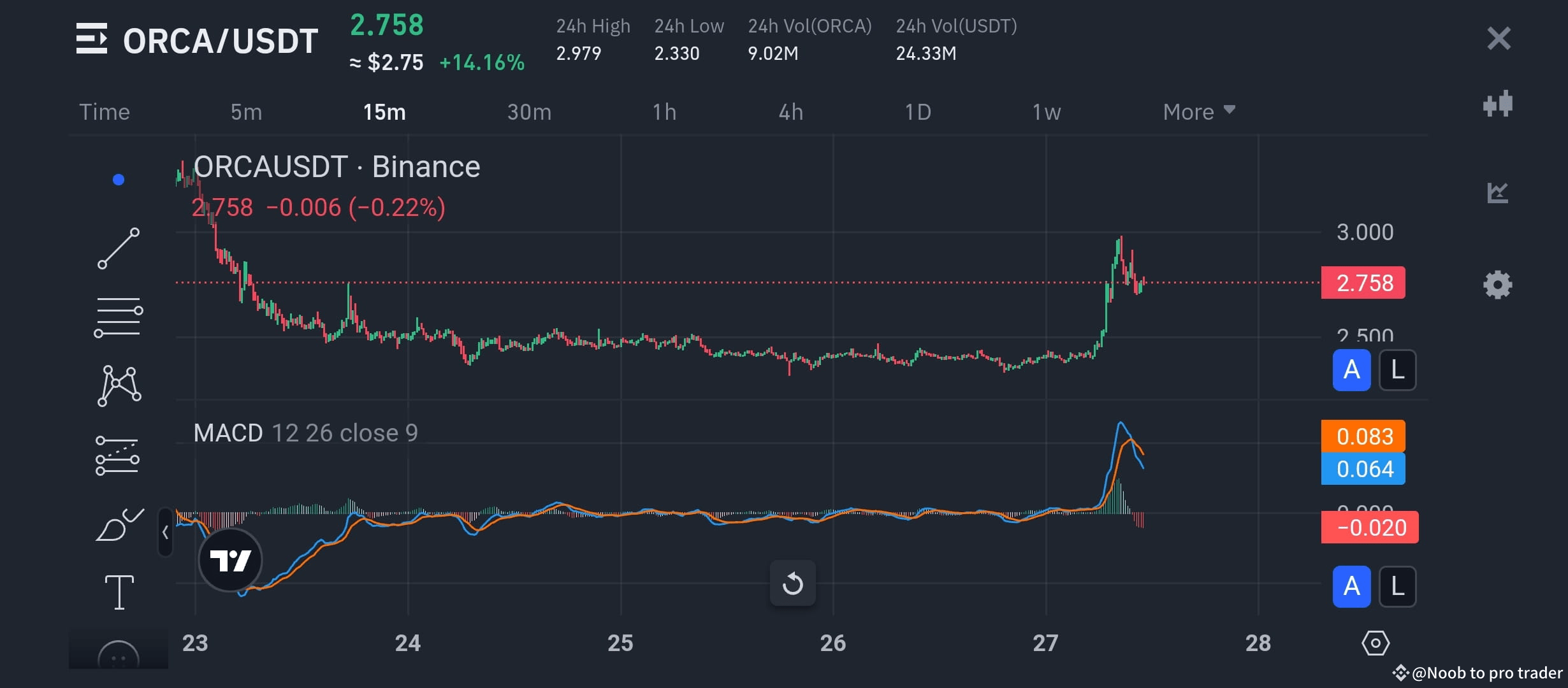Image resolution: width=1568 pixels, height=688 pixels.
Task: Collapse the indicator panel with the left chevron
Action: click(x=166, y=531)
